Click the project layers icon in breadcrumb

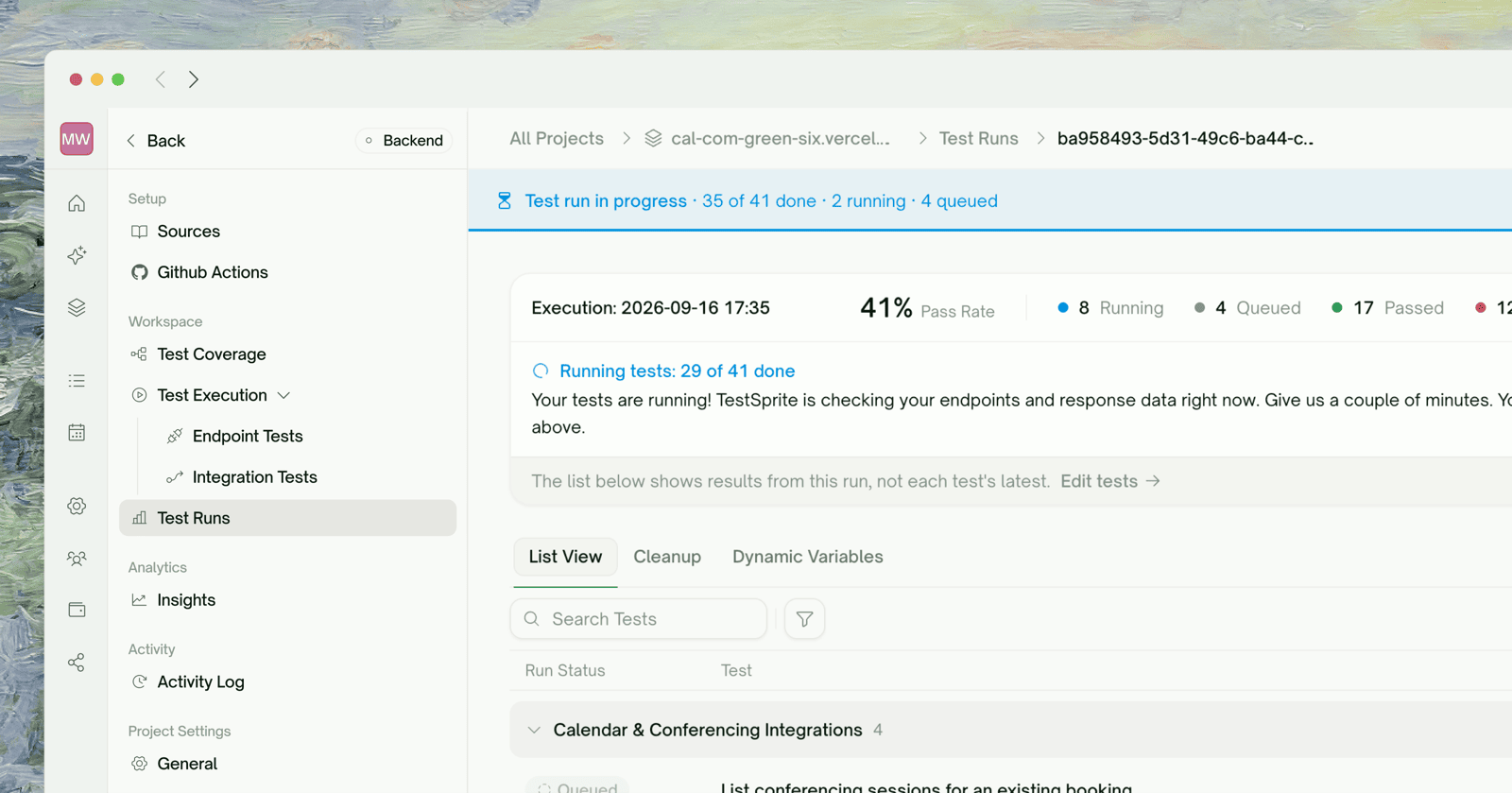pos(653,138)
